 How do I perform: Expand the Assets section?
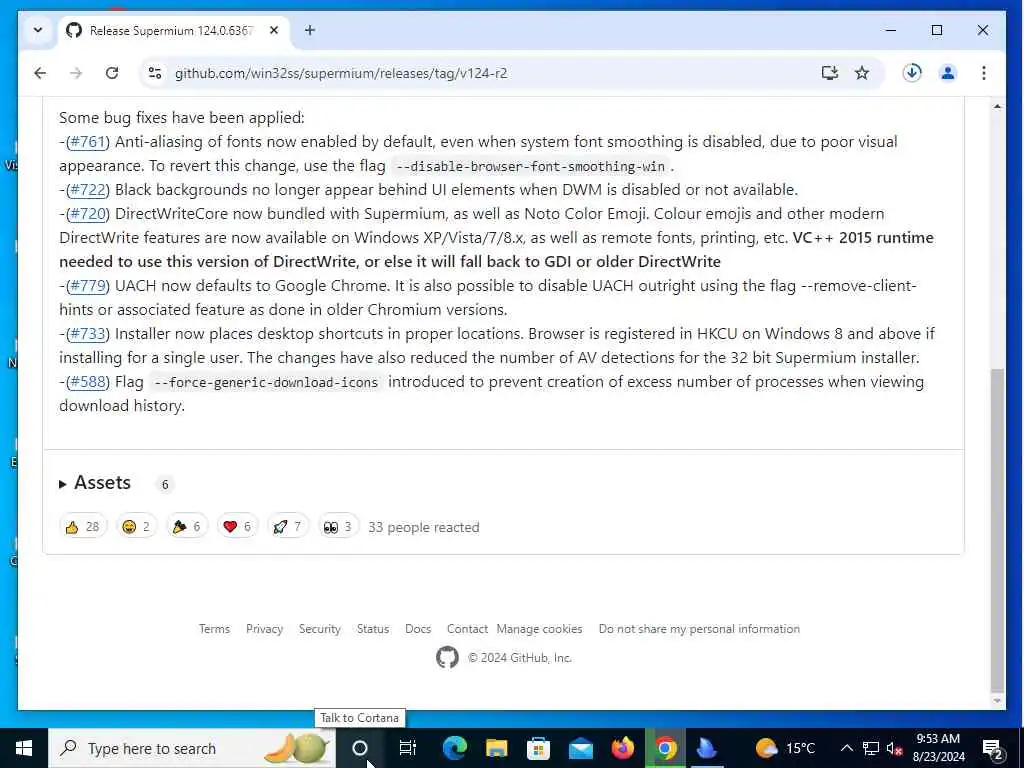point(95,483)
